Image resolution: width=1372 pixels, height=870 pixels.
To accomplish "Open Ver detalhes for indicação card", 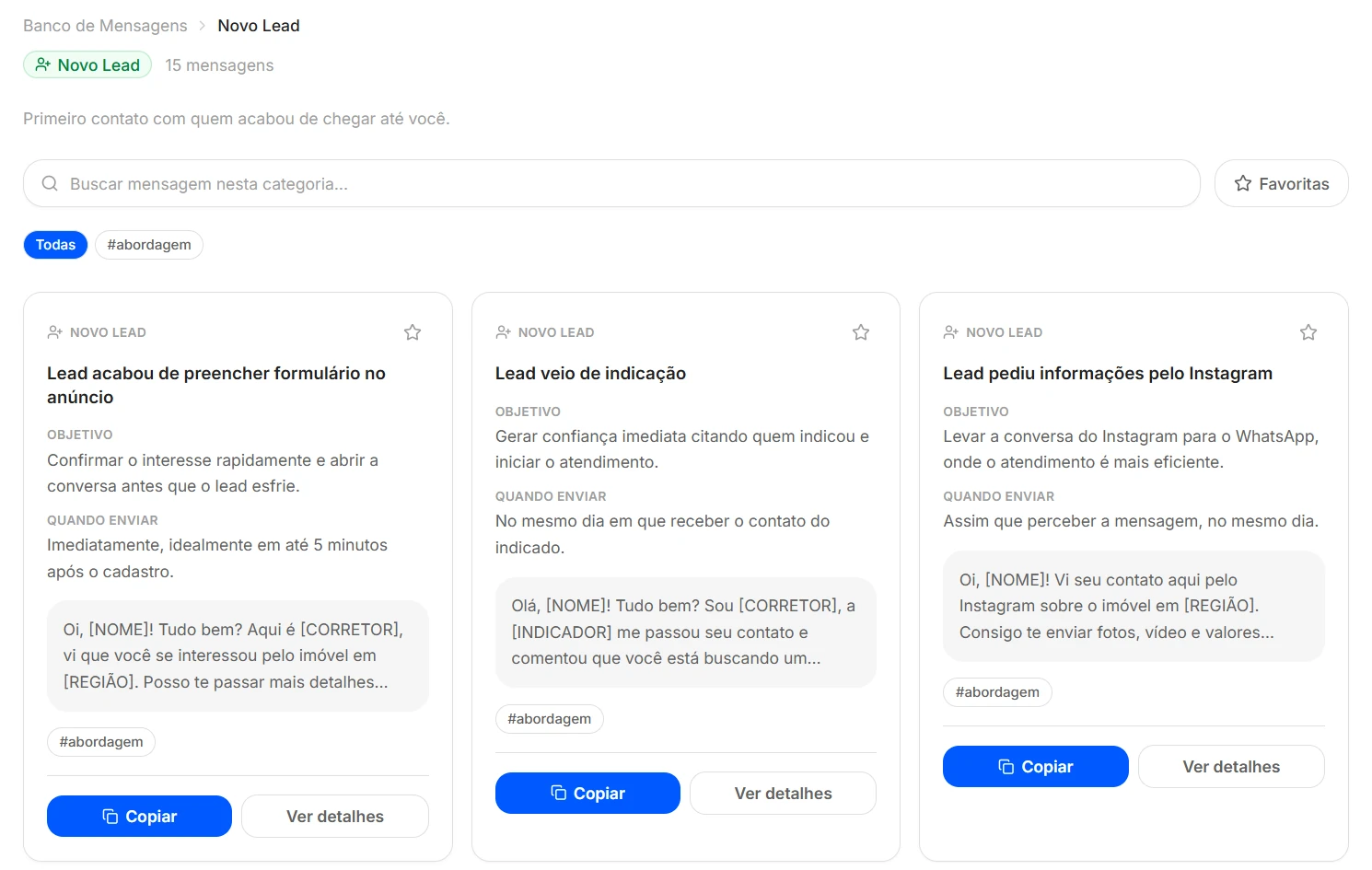I will [784, 794].
